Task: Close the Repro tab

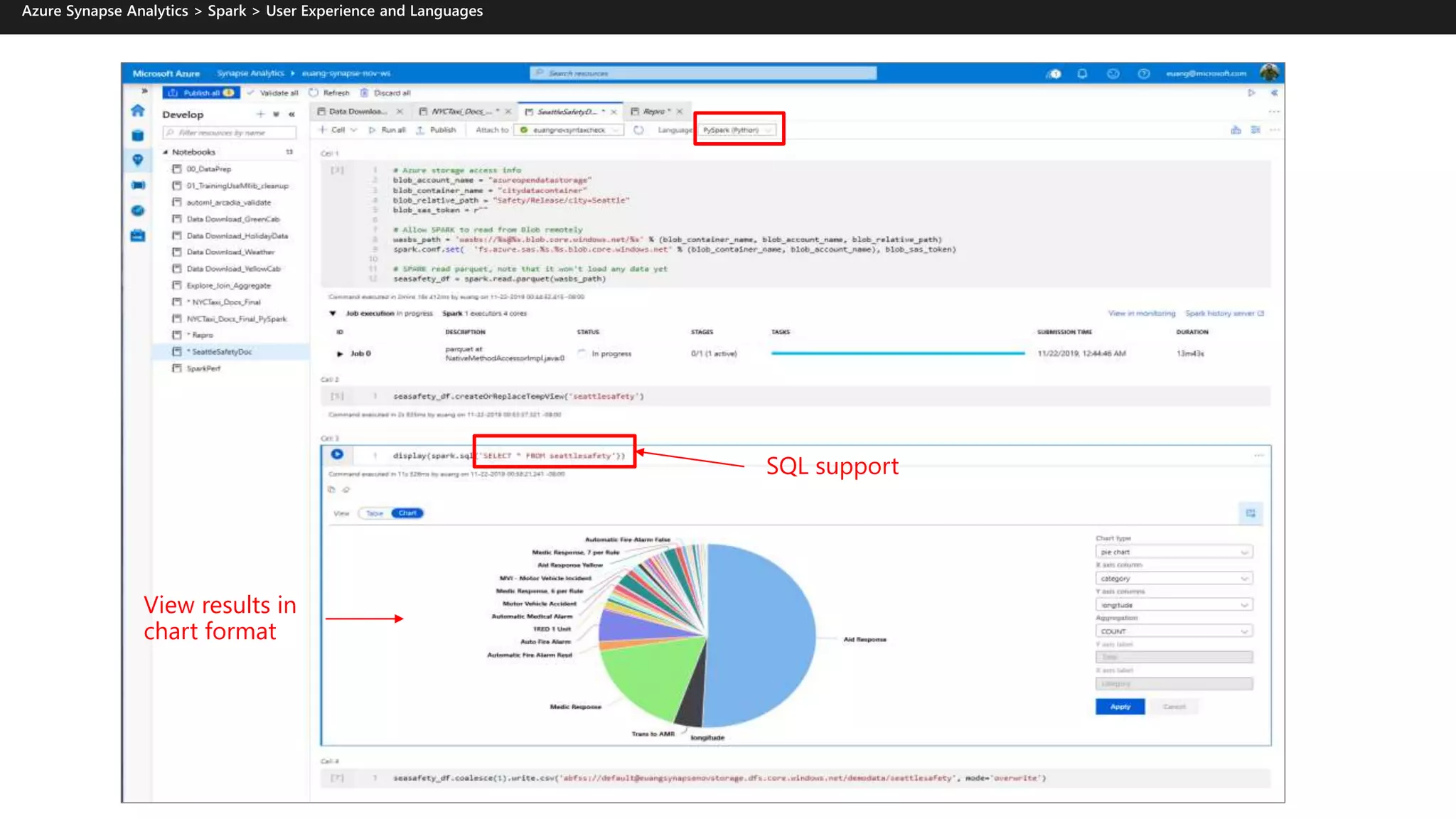Action: point(680,112)
